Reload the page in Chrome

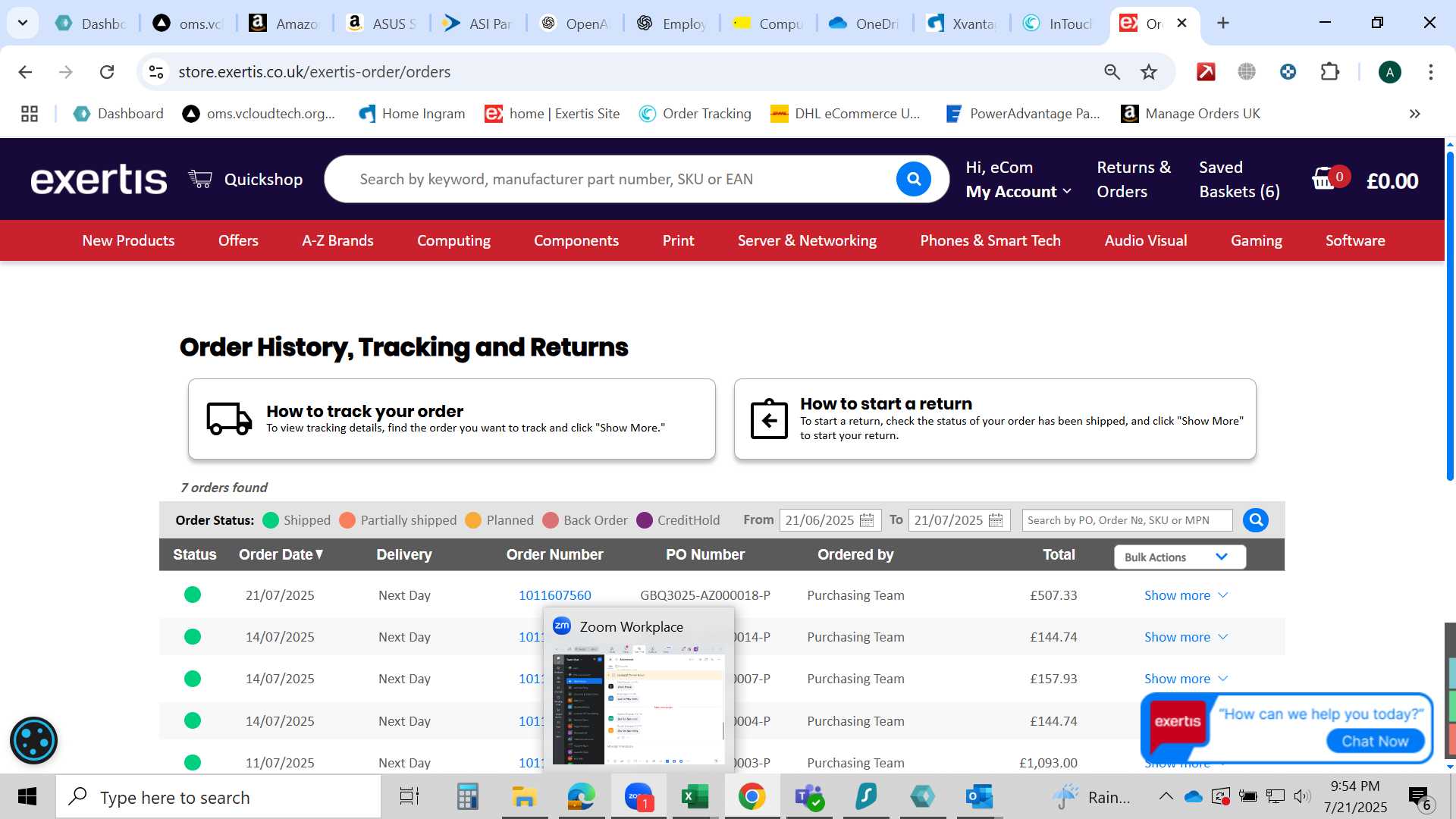pyautogui.click(x=107, y=72)
